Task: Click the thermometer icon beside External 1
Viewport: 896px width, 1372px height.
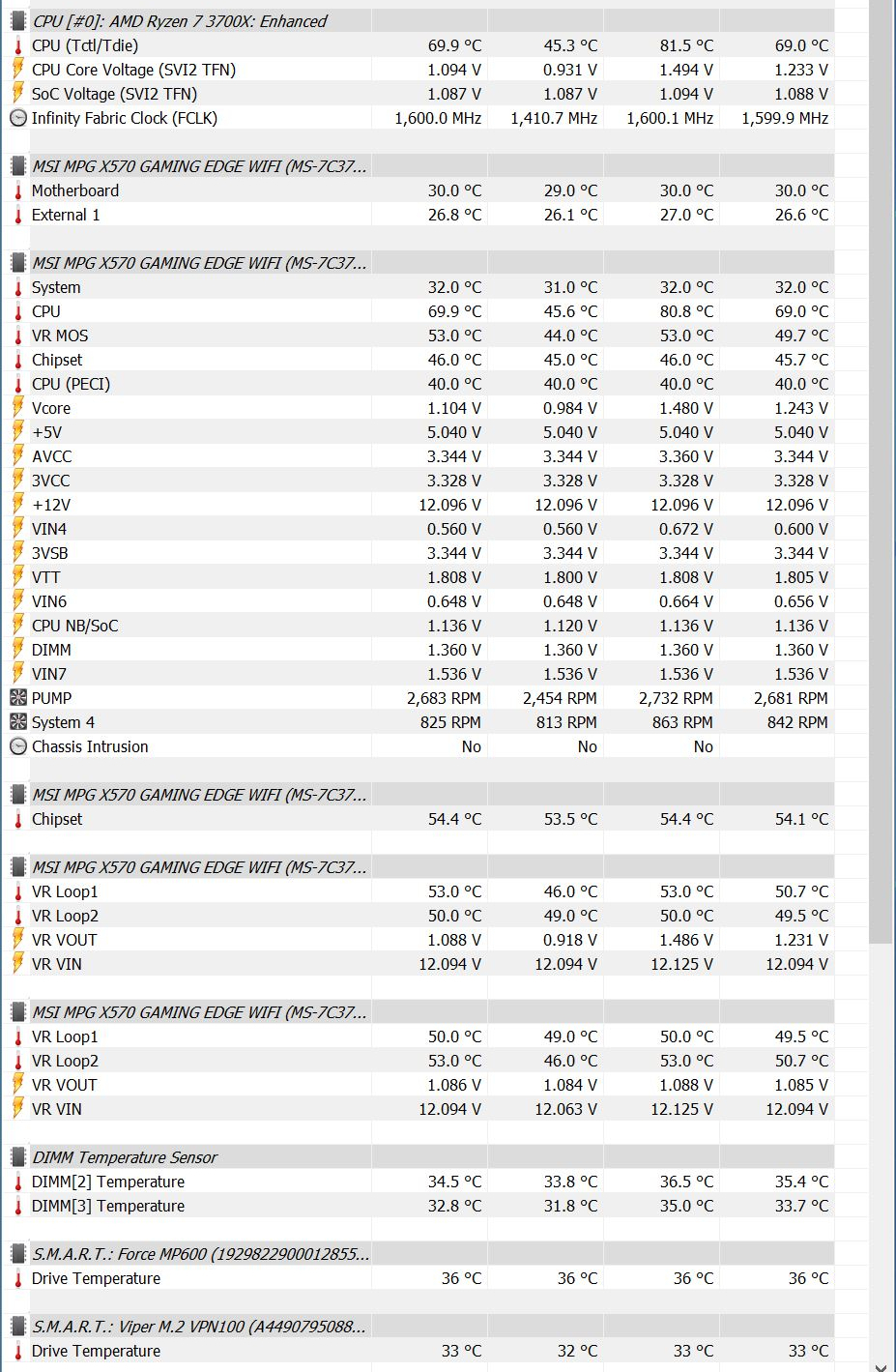Action: (17, 215)
